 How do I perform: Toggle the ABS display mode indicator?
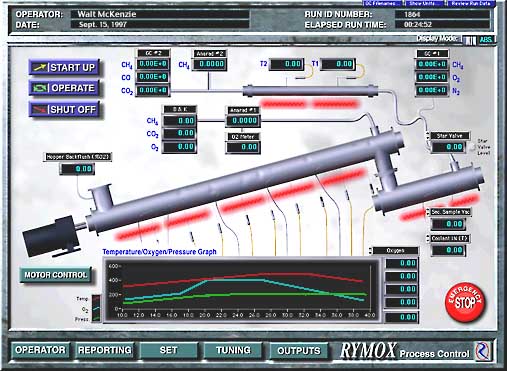[x=486, y=40]
